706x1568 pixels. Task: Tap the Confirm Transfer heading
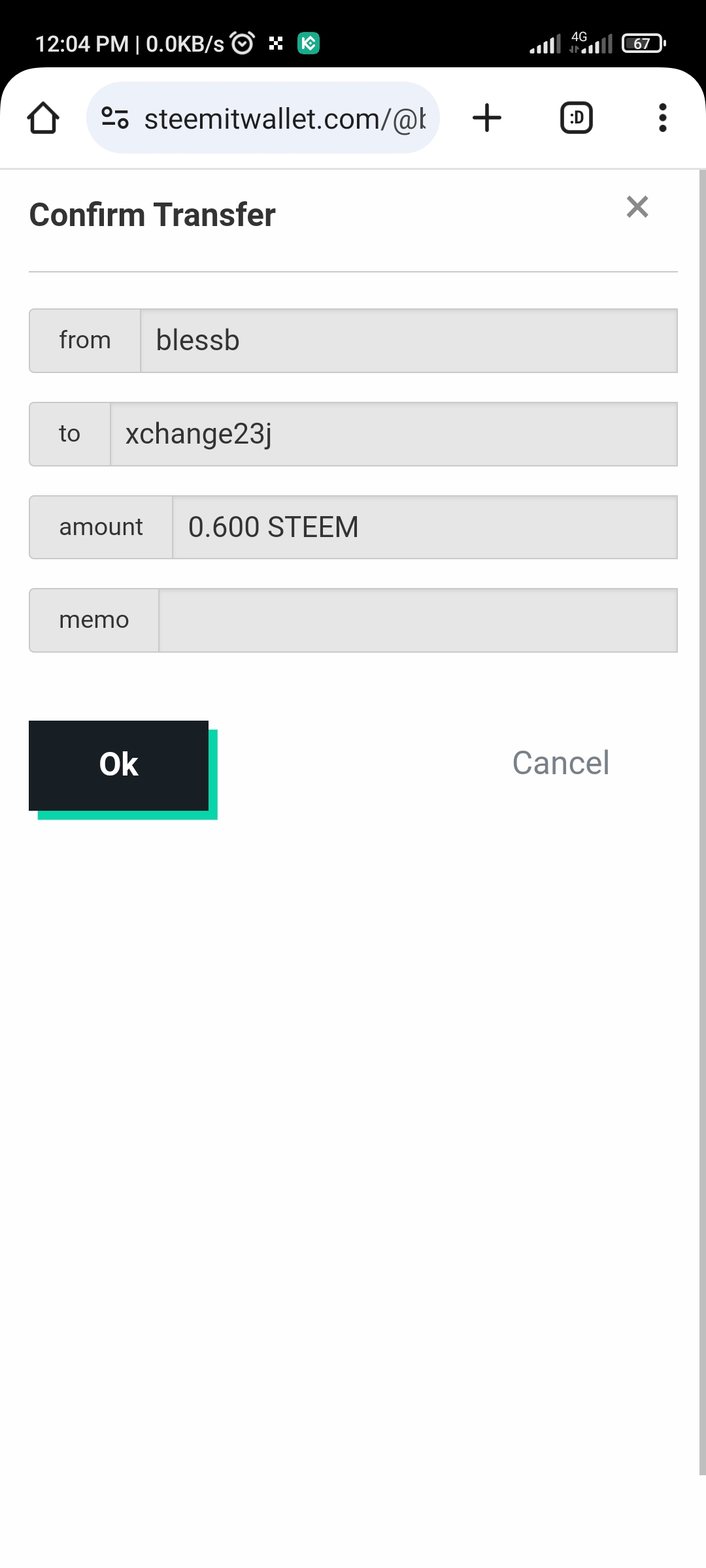tap(152, 215)
